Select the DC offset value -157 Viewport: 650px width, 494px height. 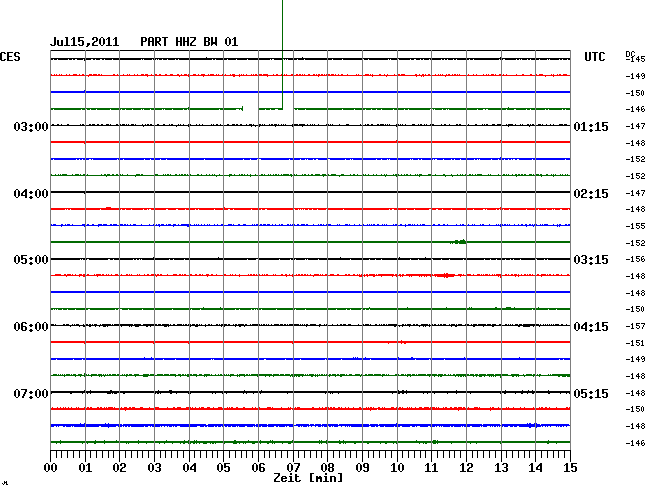click(x=636, y=326)
